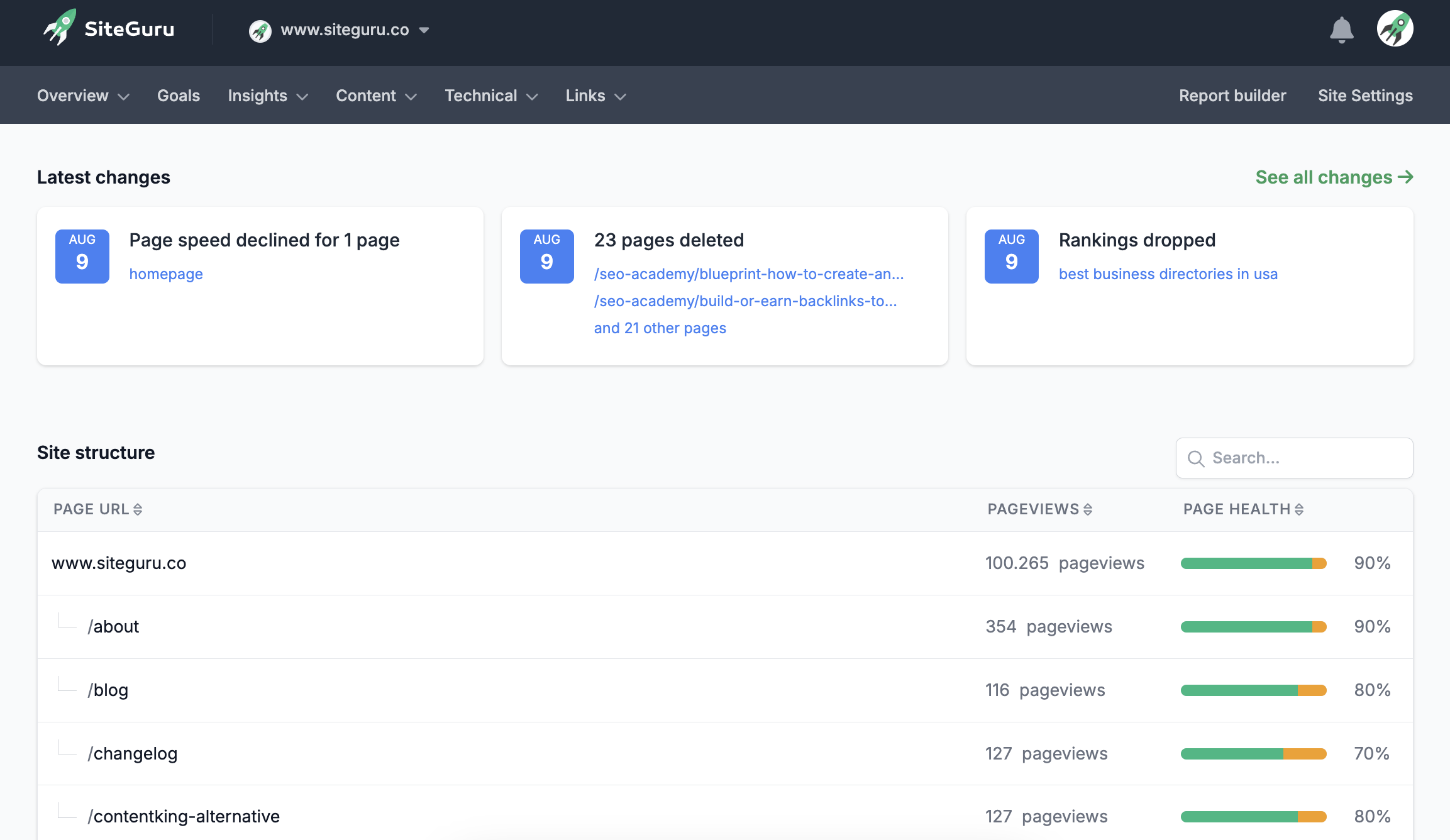Click the /contentking-alternative health bar
Image resolution: width=1450 pixels, height=840 pixels.
[x=1253, y=817]
